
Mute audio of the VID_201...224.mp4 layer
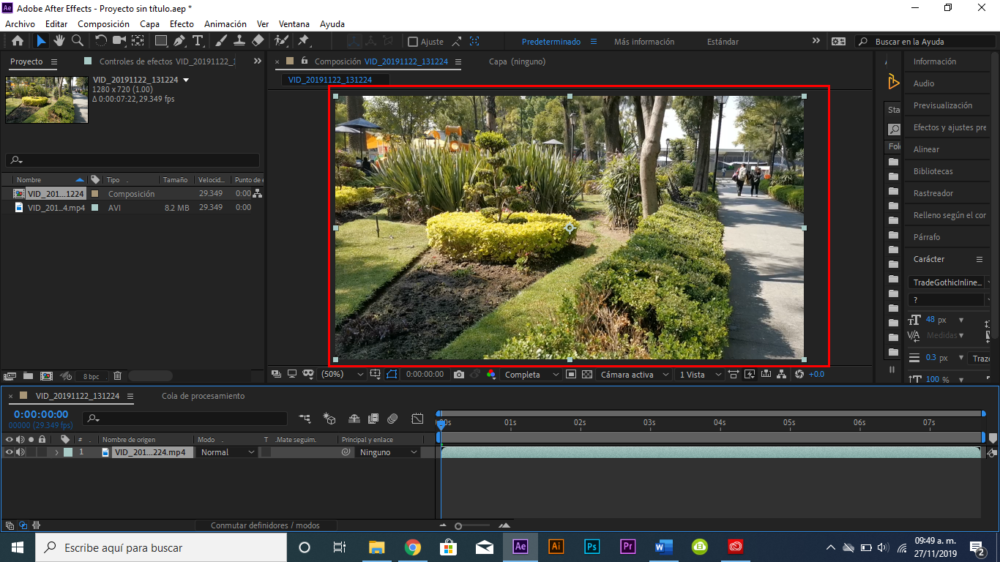(x=20, y=452)
